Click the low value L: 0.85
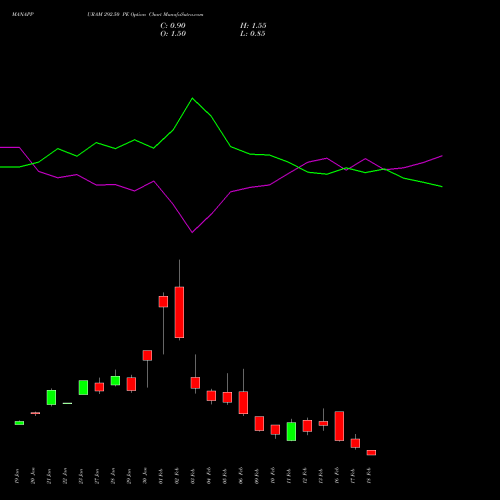Screen dimensions: 500x500 (253, 34)
